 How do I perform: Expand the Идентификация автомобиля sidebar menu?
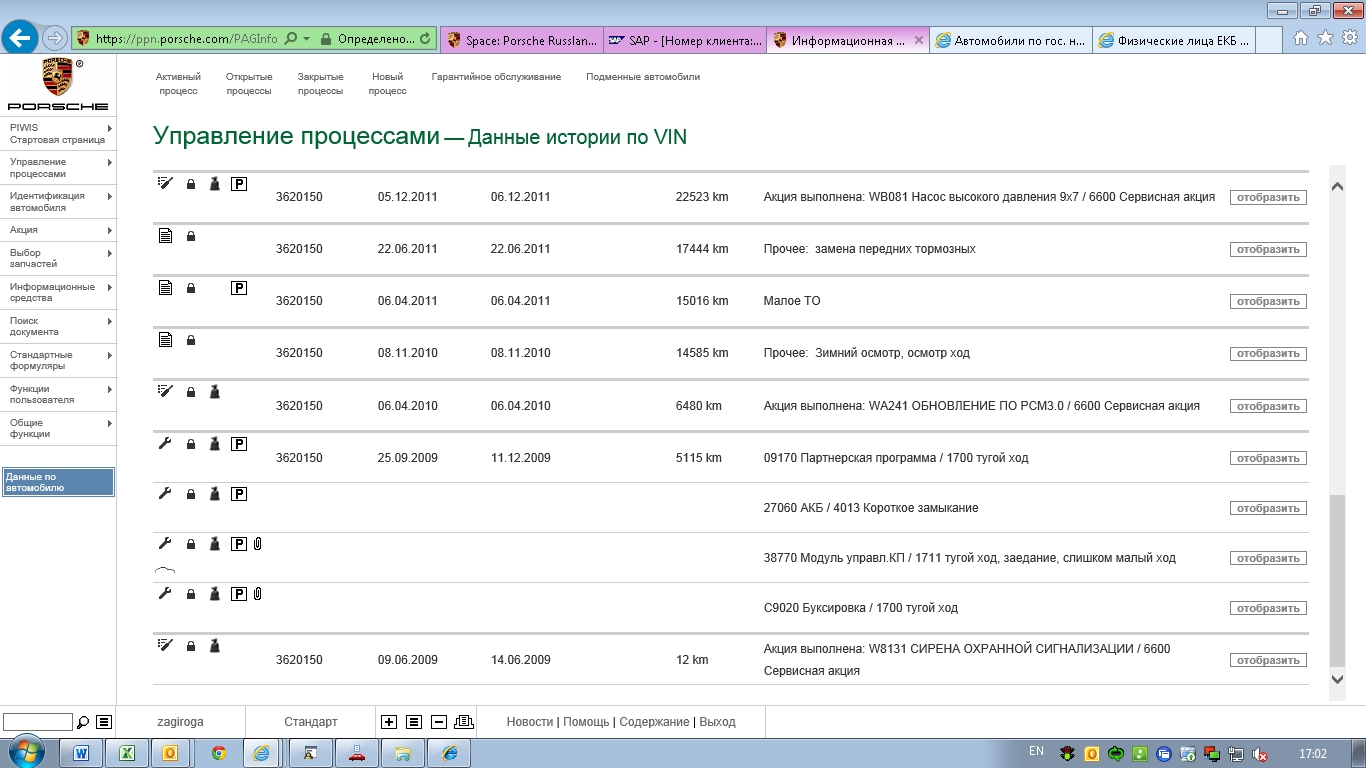pos(58,202)
